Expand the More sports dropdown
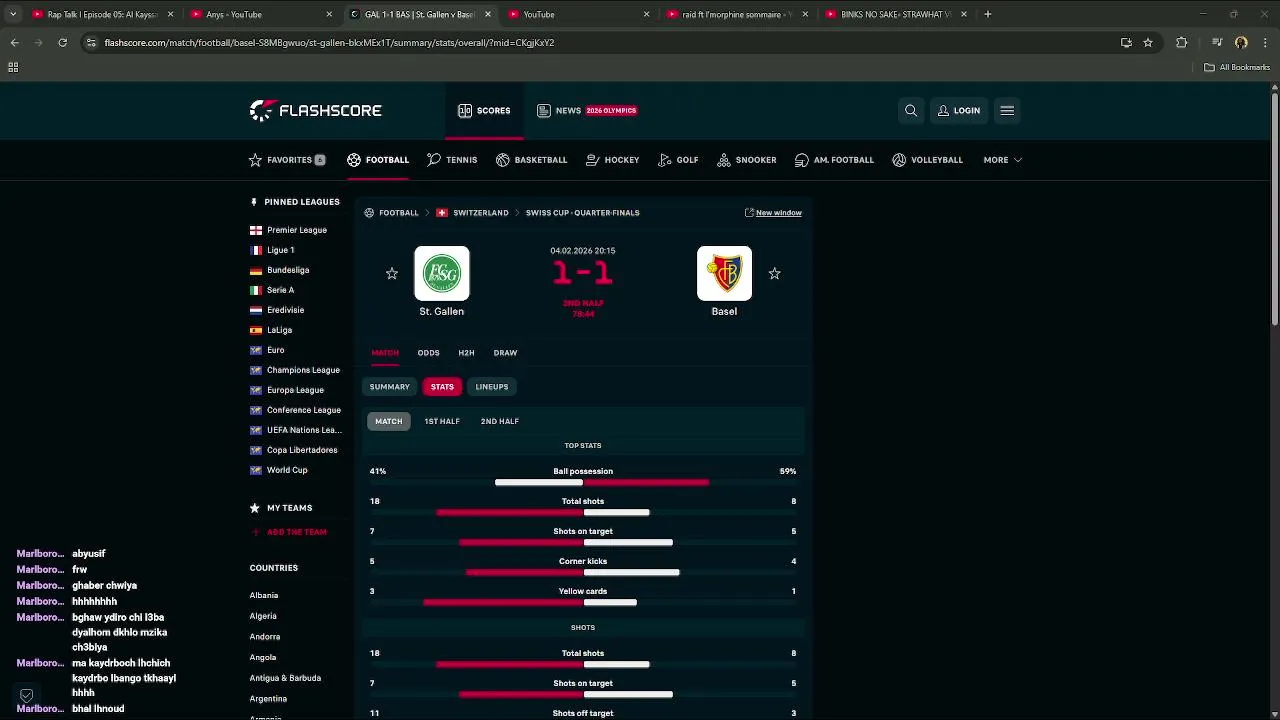The image size is (1280, 720). point(1002,160)
